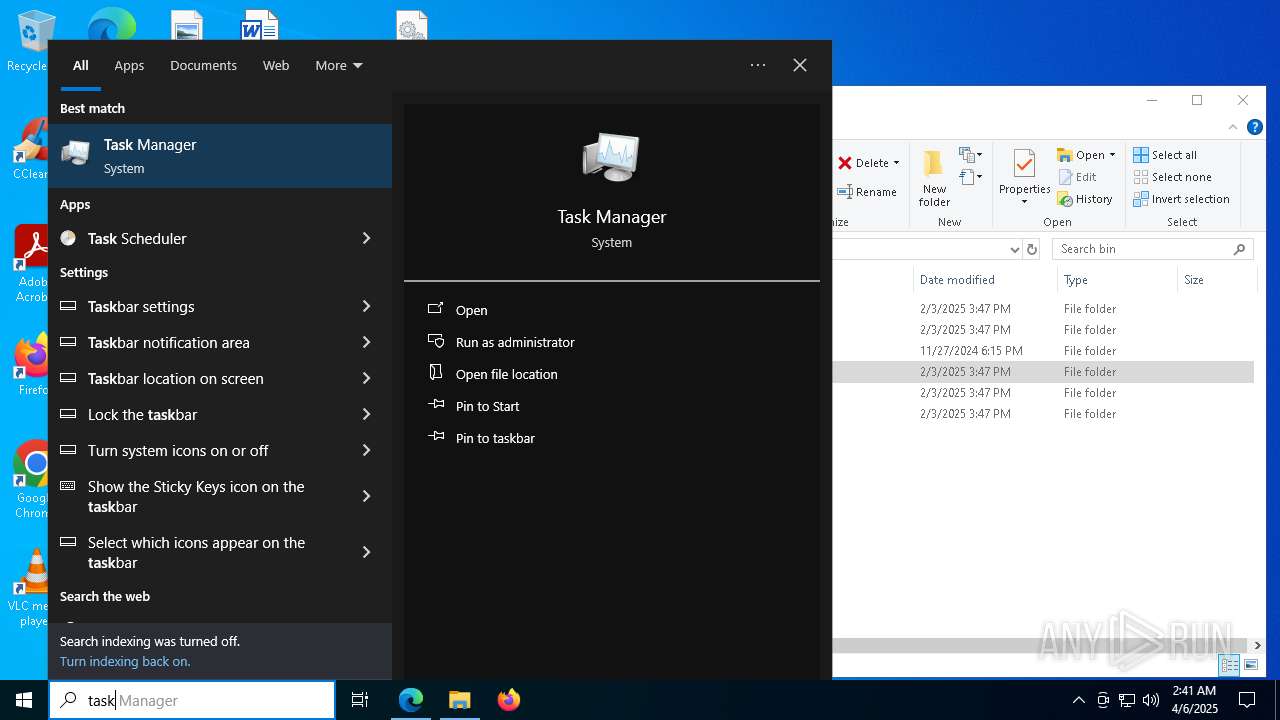
Task: Sort by Date modified column header
Action: click(x=957, y=280)
